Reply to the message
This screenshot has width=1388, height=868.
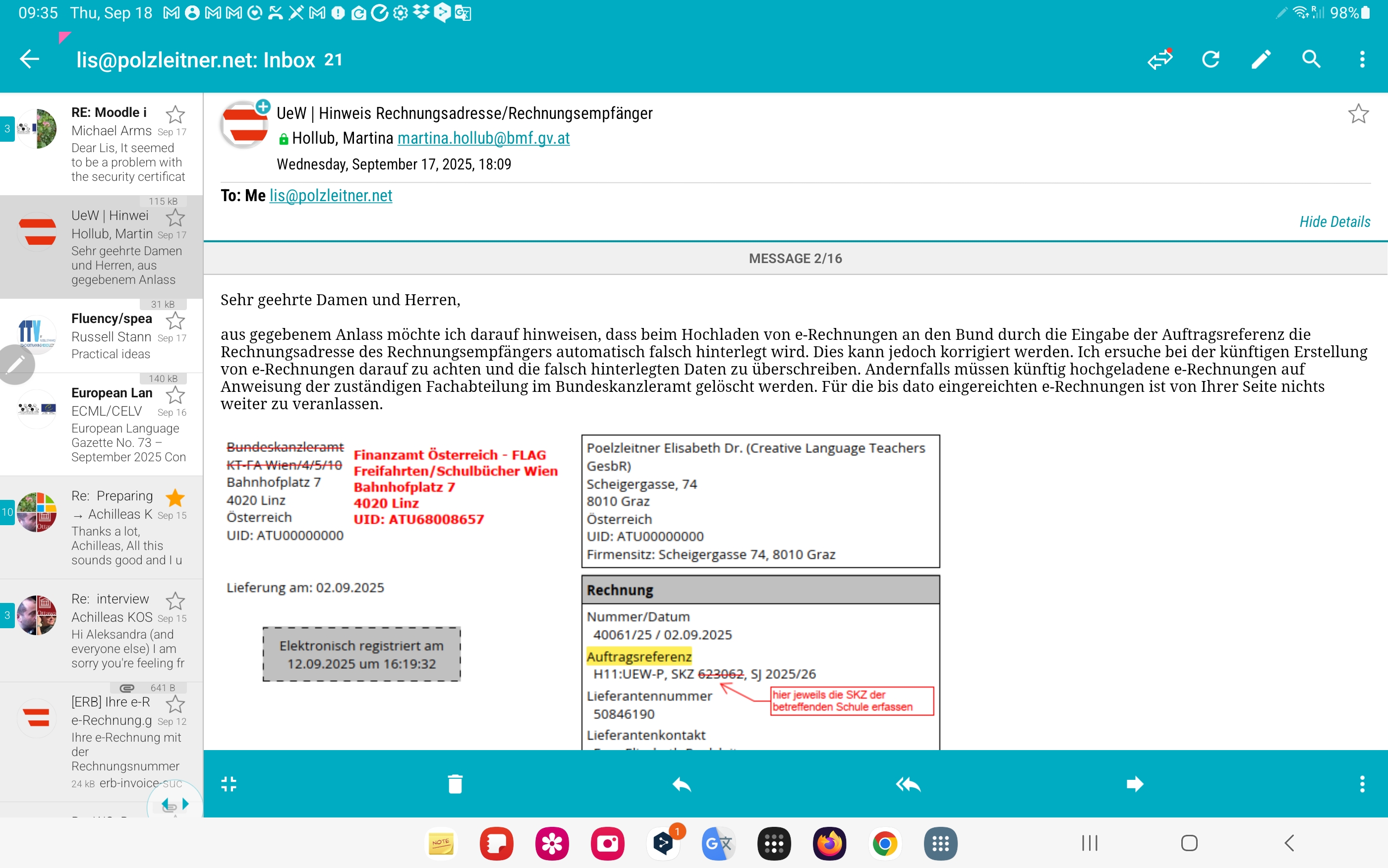pyautogui.click(x=681, y=784)
